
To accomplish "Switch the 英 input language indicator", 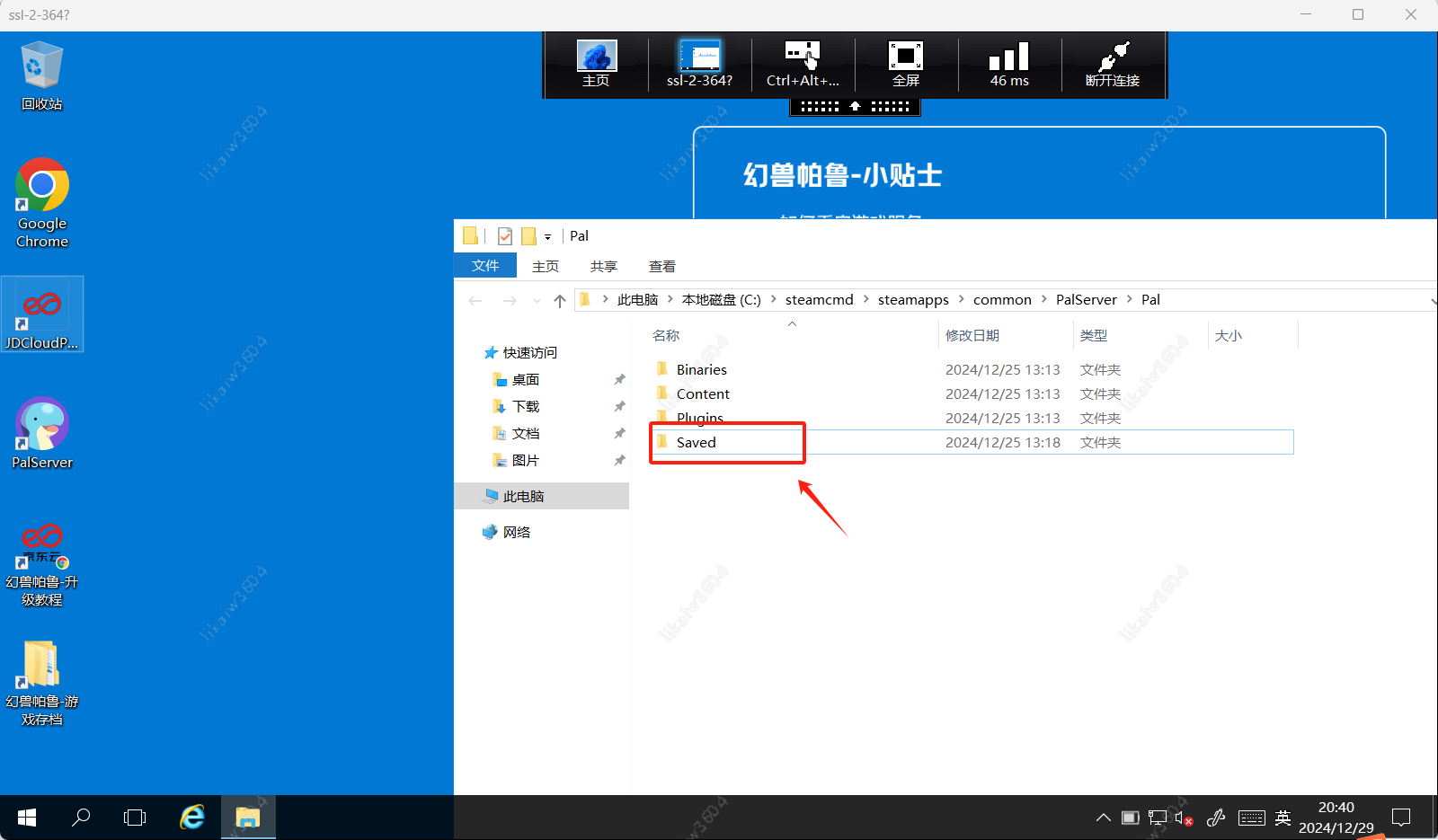I will [1283, 818].
